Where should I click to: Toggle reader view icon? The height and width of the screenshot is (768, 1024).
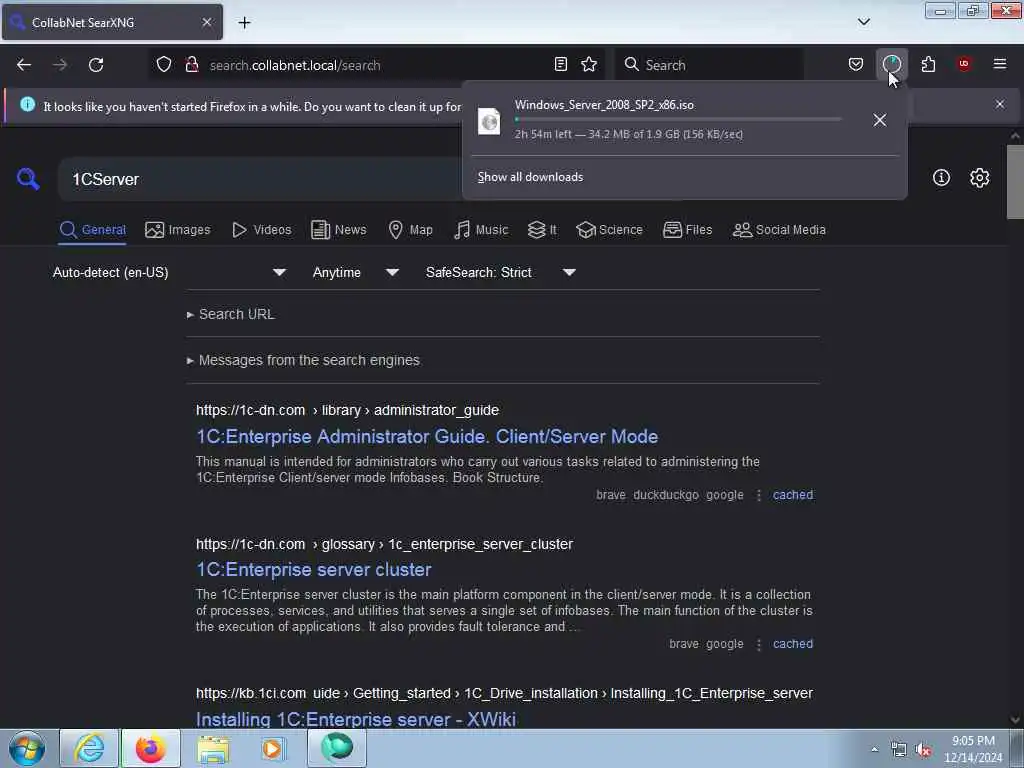click(560, 64)
